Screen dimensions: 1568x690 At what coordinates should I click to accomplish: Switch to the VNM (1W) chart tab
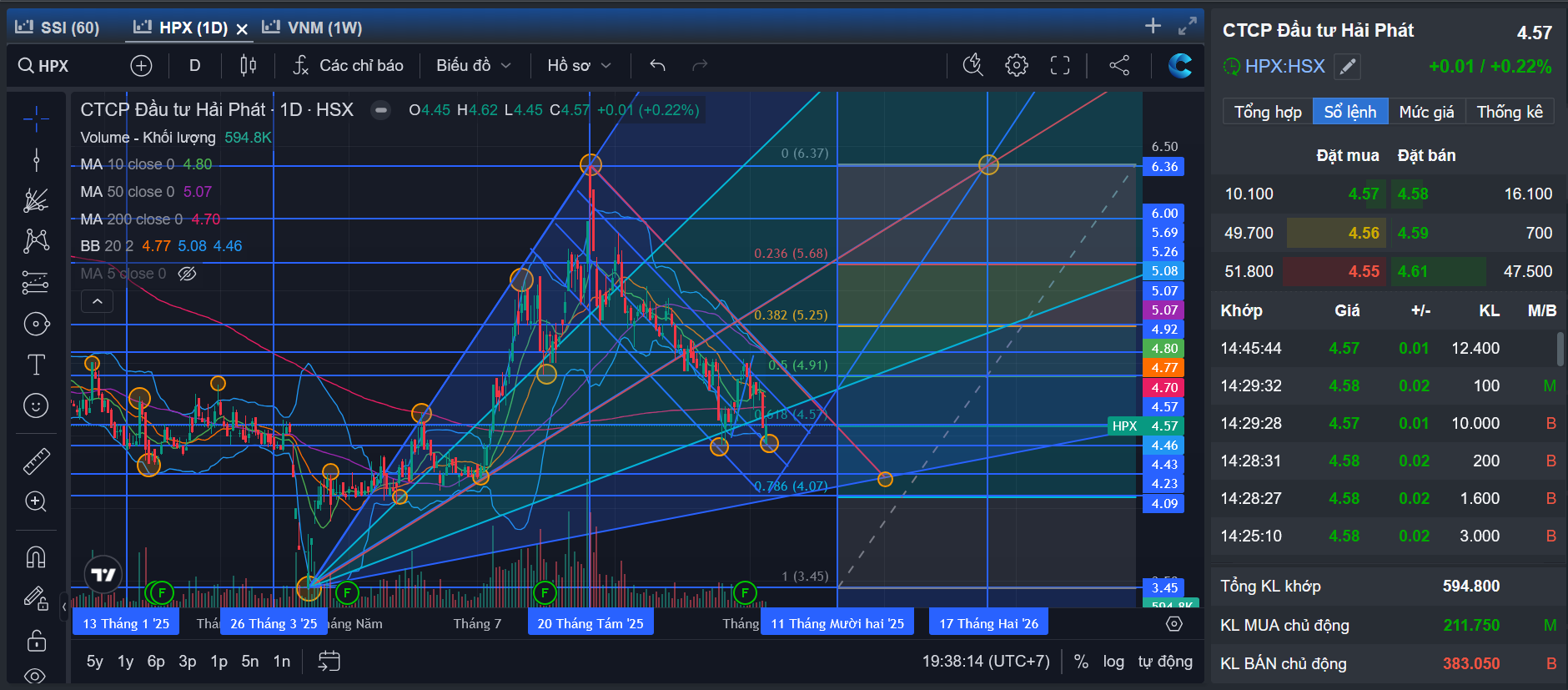(x=312, y=28)
